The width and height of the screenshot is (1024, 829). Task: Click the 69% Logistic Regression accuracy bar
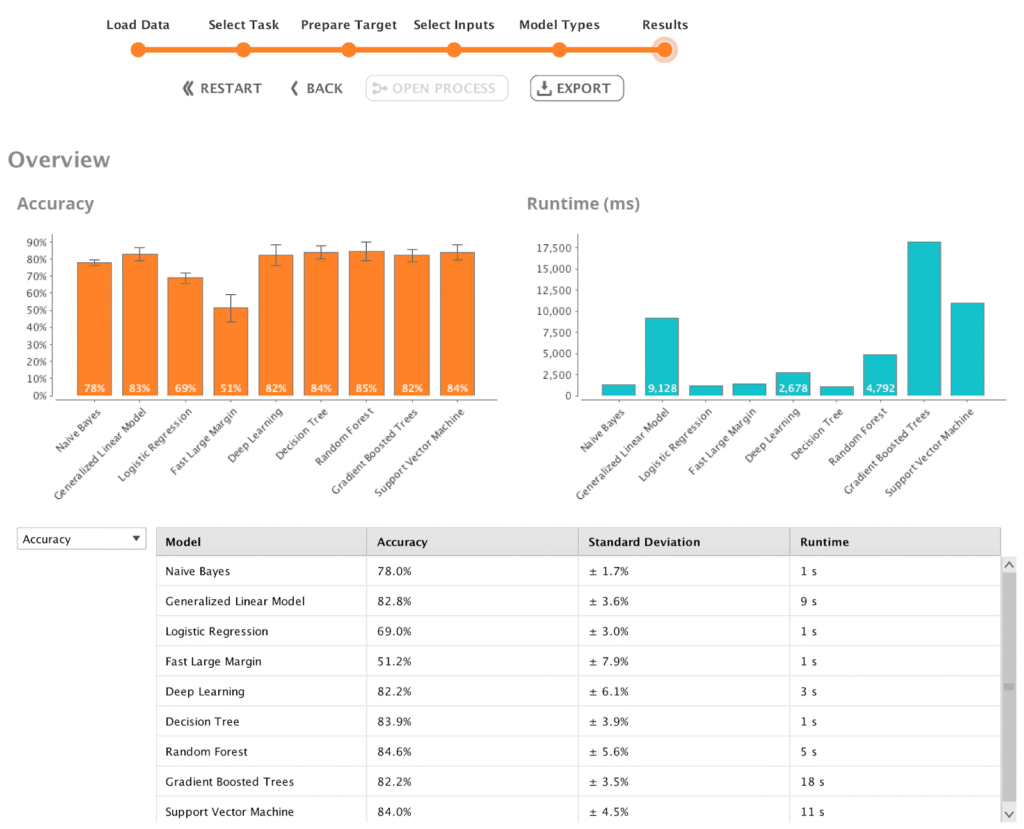pos(185,336)
